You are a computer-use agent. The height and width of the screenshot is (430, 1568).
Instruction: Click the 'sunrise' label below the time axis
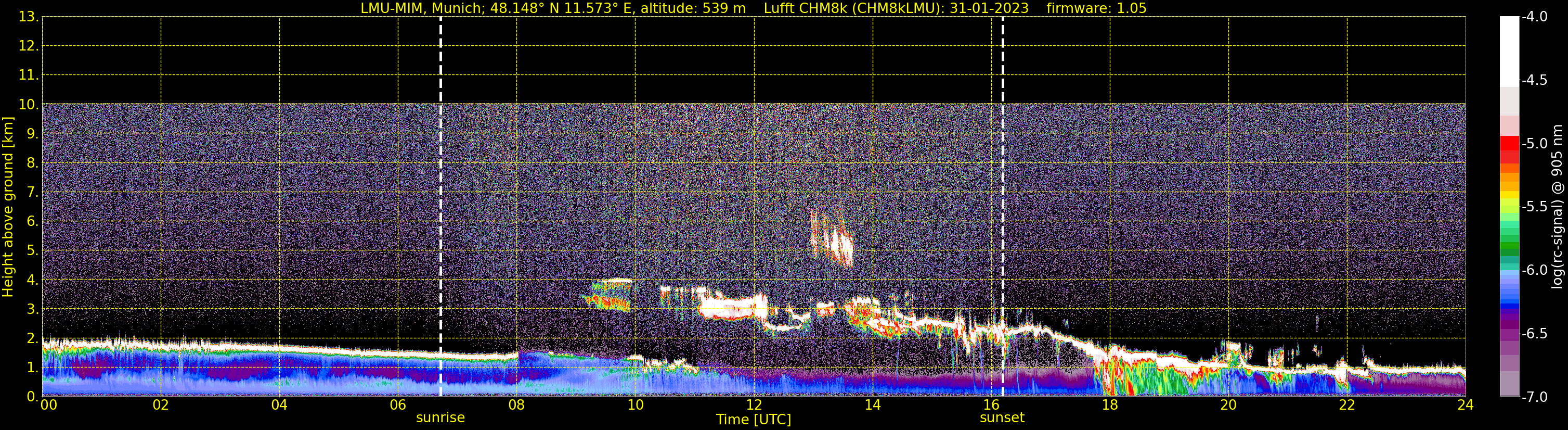click(440, 418)
